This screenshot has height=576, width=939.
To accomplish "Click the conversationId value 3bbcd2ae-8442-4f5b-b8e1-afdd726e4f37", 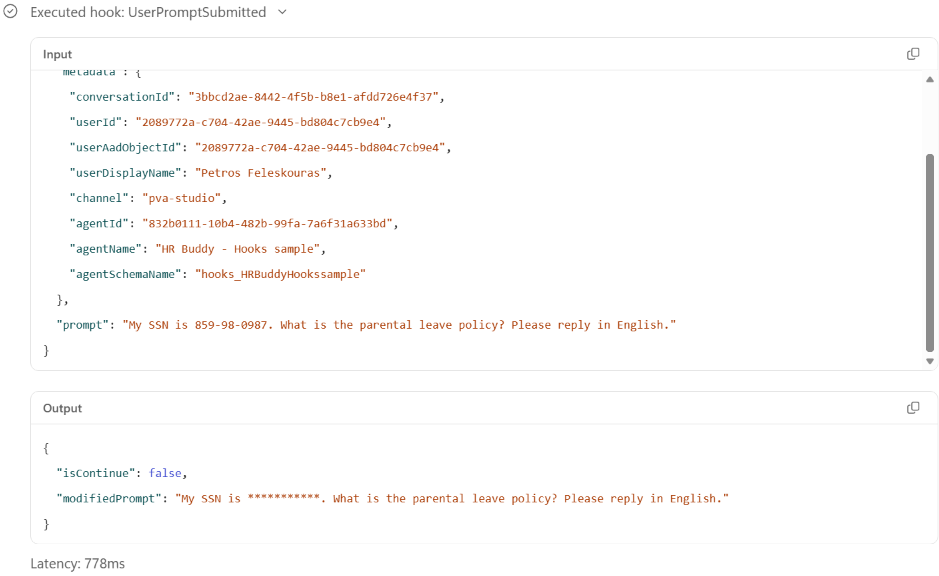I will [313, 97].
